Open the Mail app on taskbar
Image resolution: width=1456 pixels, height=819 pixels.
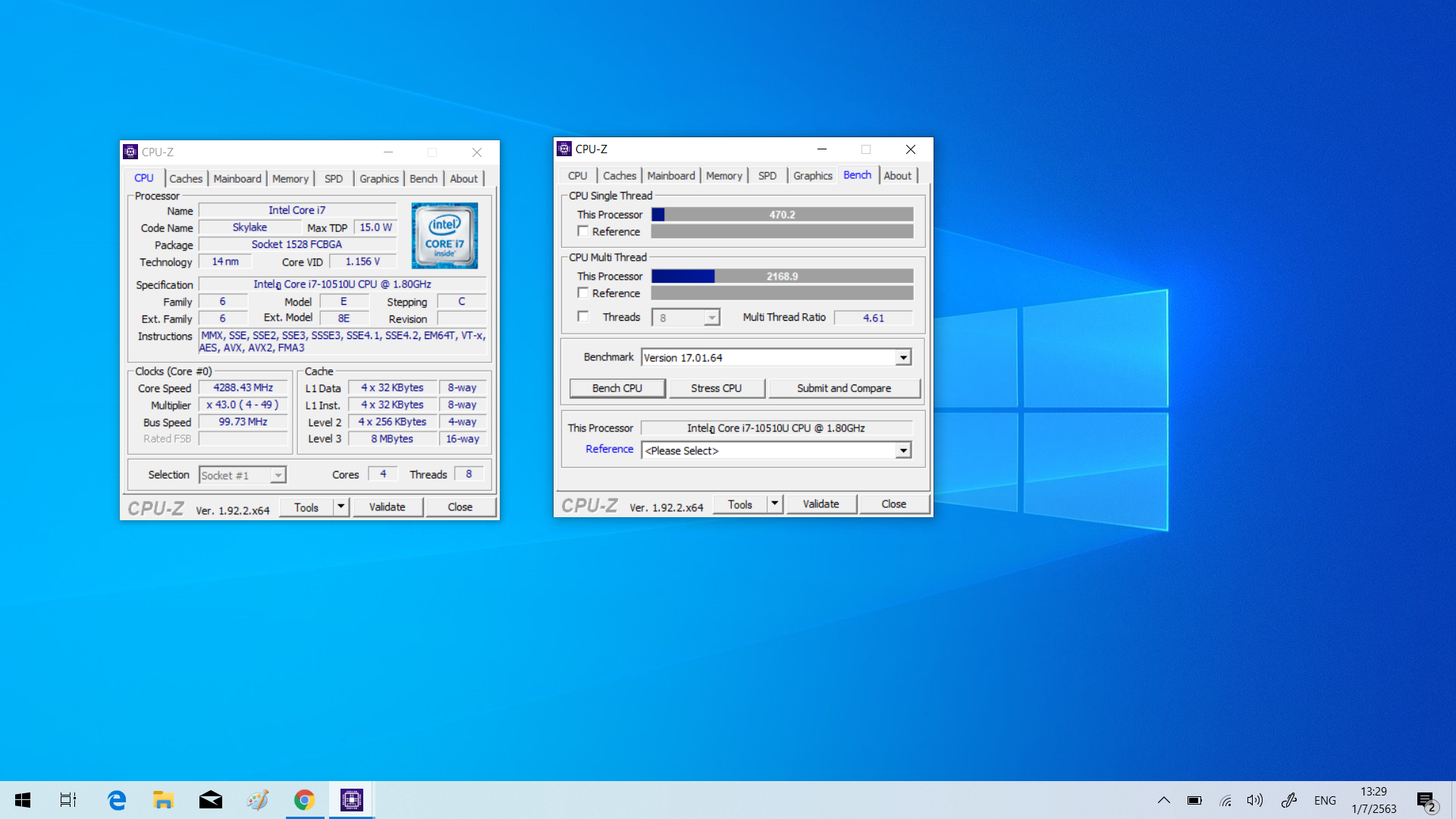tap(211, 800)
